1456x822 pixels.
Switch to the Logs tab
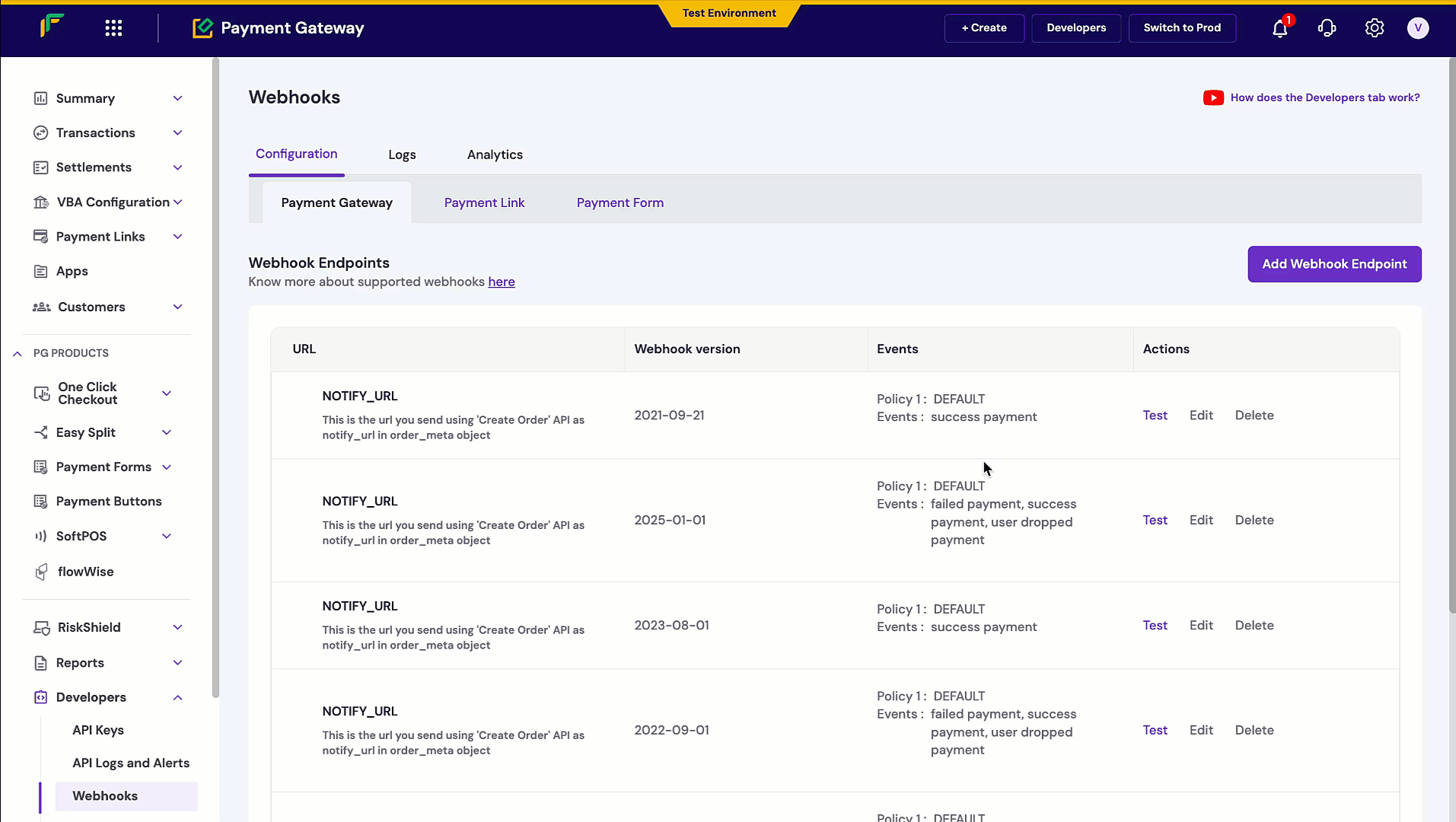[x=402, y=155]
